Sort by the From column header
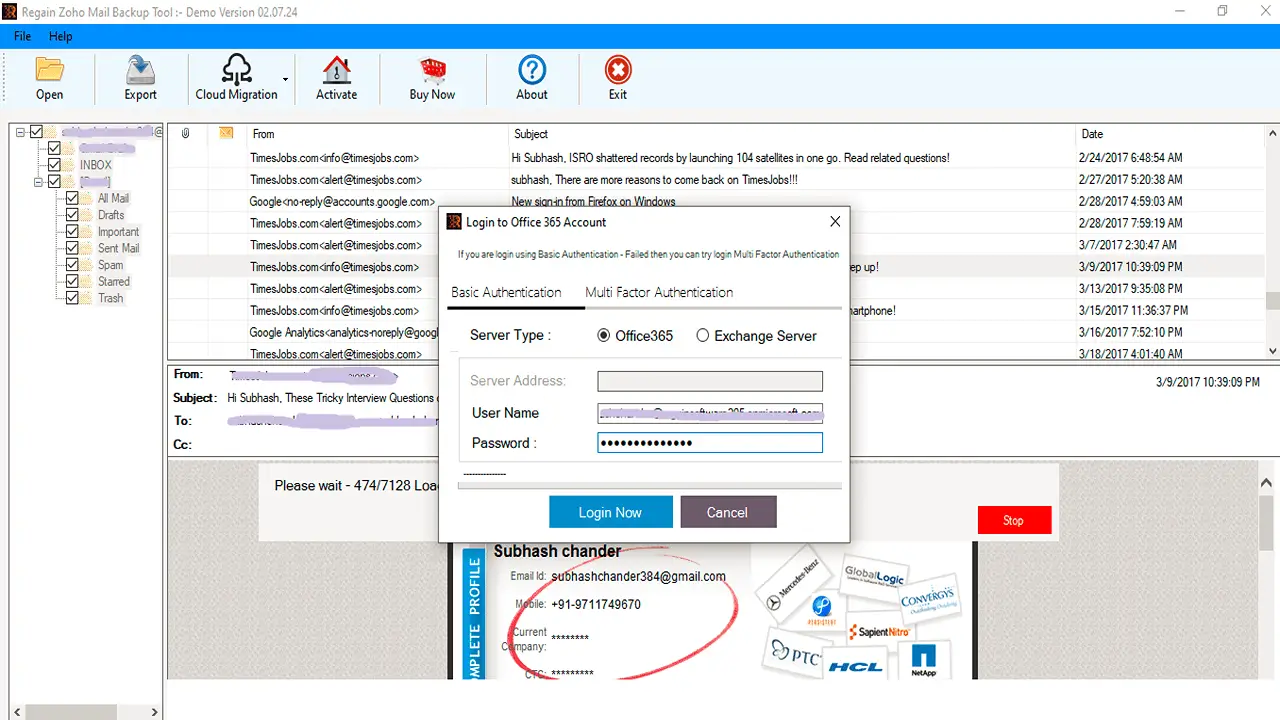This screenshot has width=1280, height=720. (263, 134)
